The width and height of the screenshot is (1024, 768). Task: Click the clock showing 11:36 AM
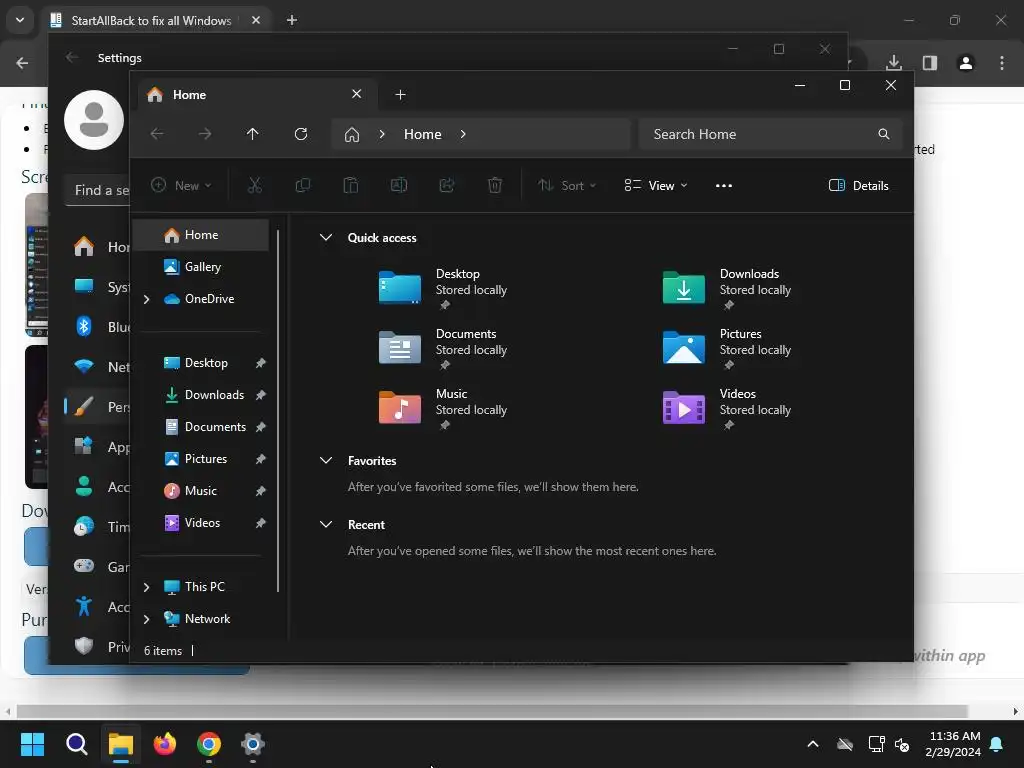954,744
